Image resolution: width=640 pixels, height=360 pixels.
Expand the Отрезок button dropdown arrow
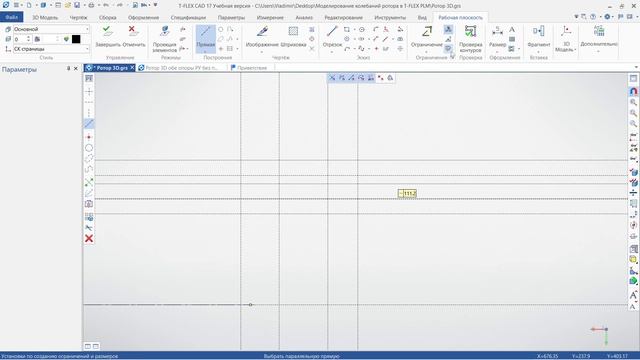332,52
